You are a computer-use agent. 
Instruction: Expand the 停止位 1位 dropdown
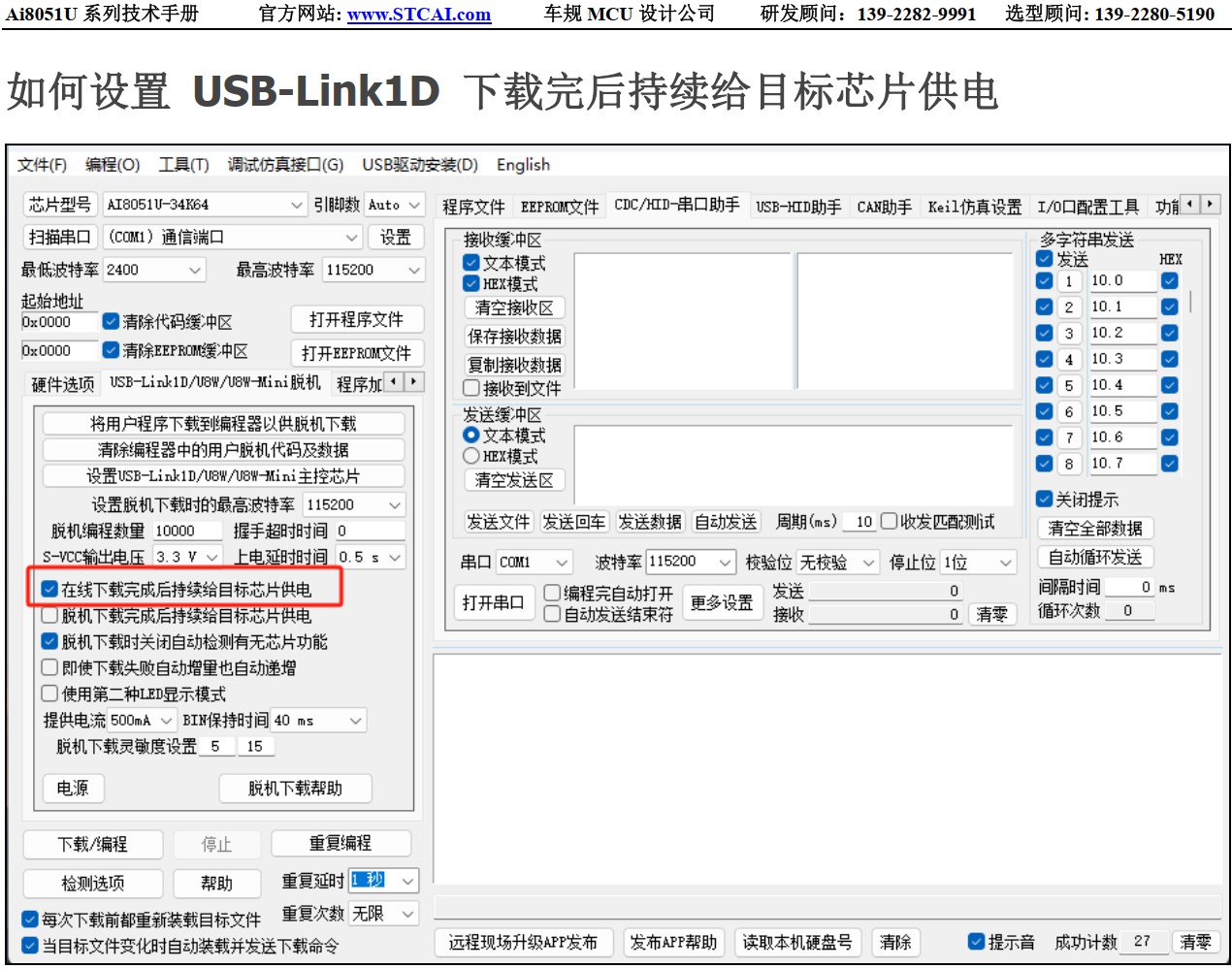click(x=1006, y=563)
